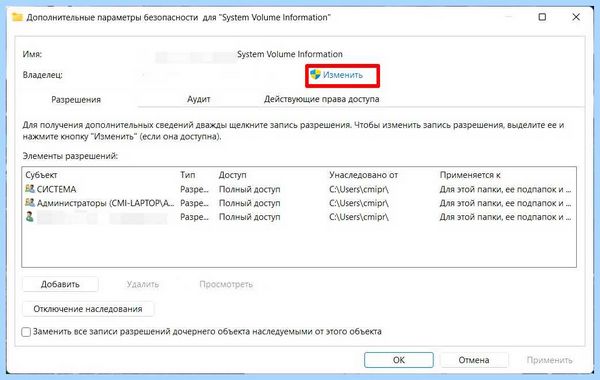Click the Применить button
The width and height of the screenshot is (600, 380).
pyautogui.click(x=549, y=360)
